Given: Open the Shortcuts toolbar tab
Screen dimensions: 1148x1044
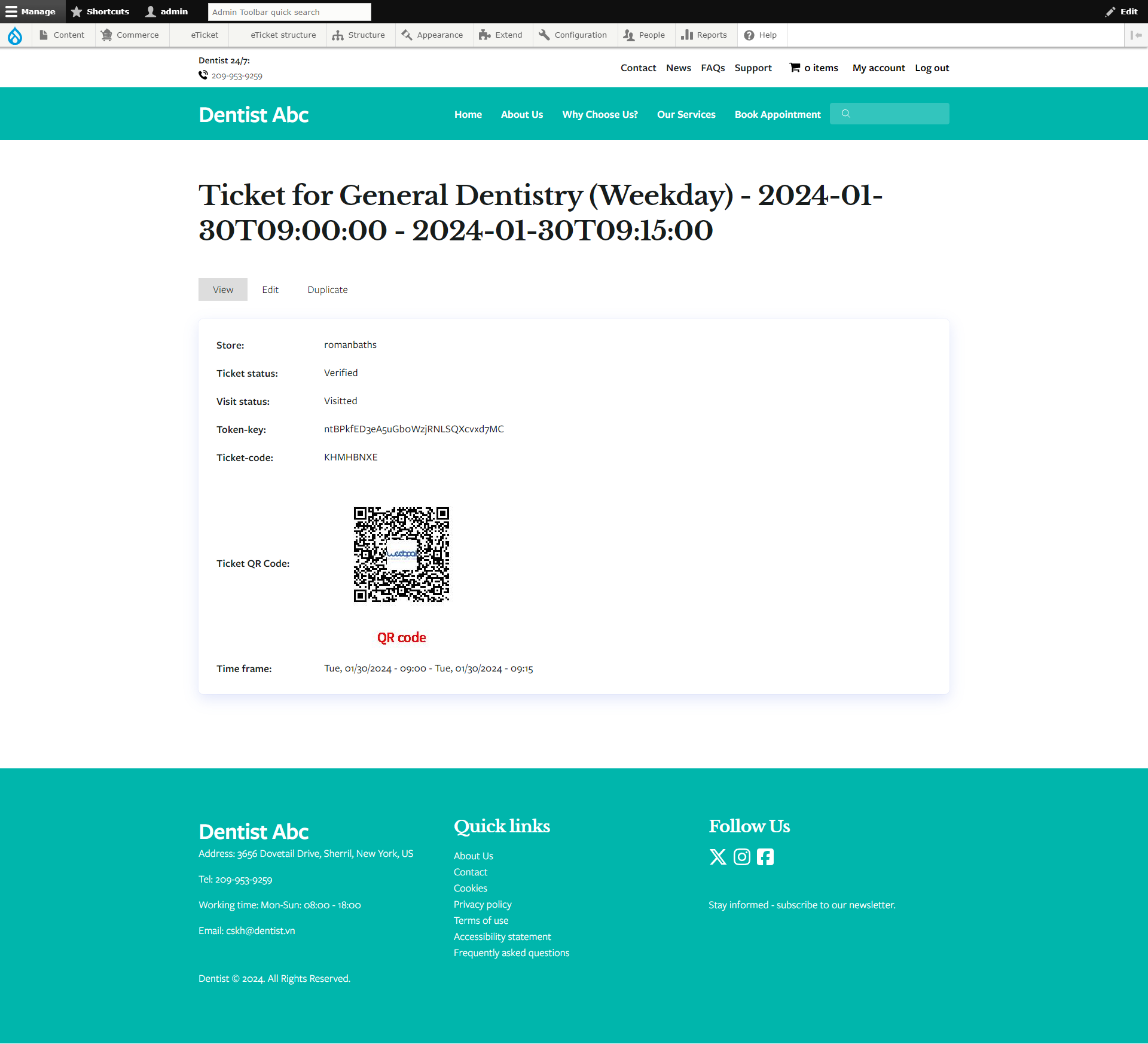Looking at the screenshot, I should (x=100, y=11).
